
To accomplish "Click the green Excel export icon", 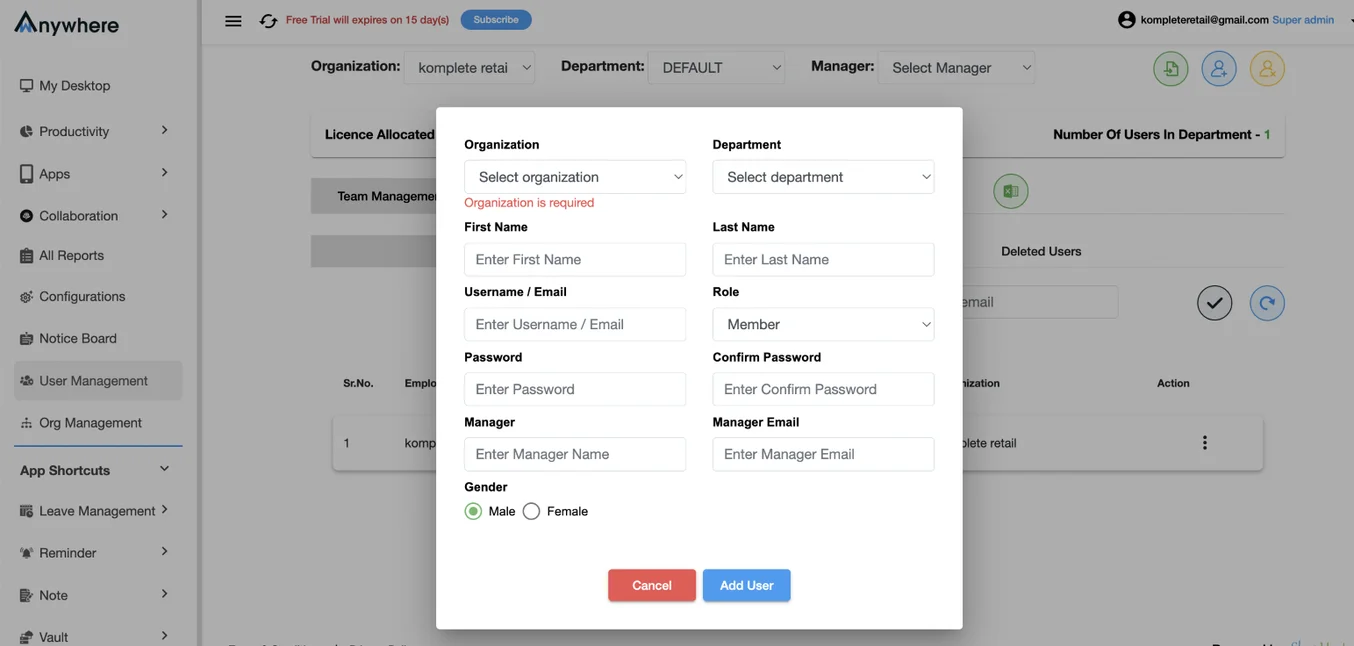I will tap(1011, 191).
